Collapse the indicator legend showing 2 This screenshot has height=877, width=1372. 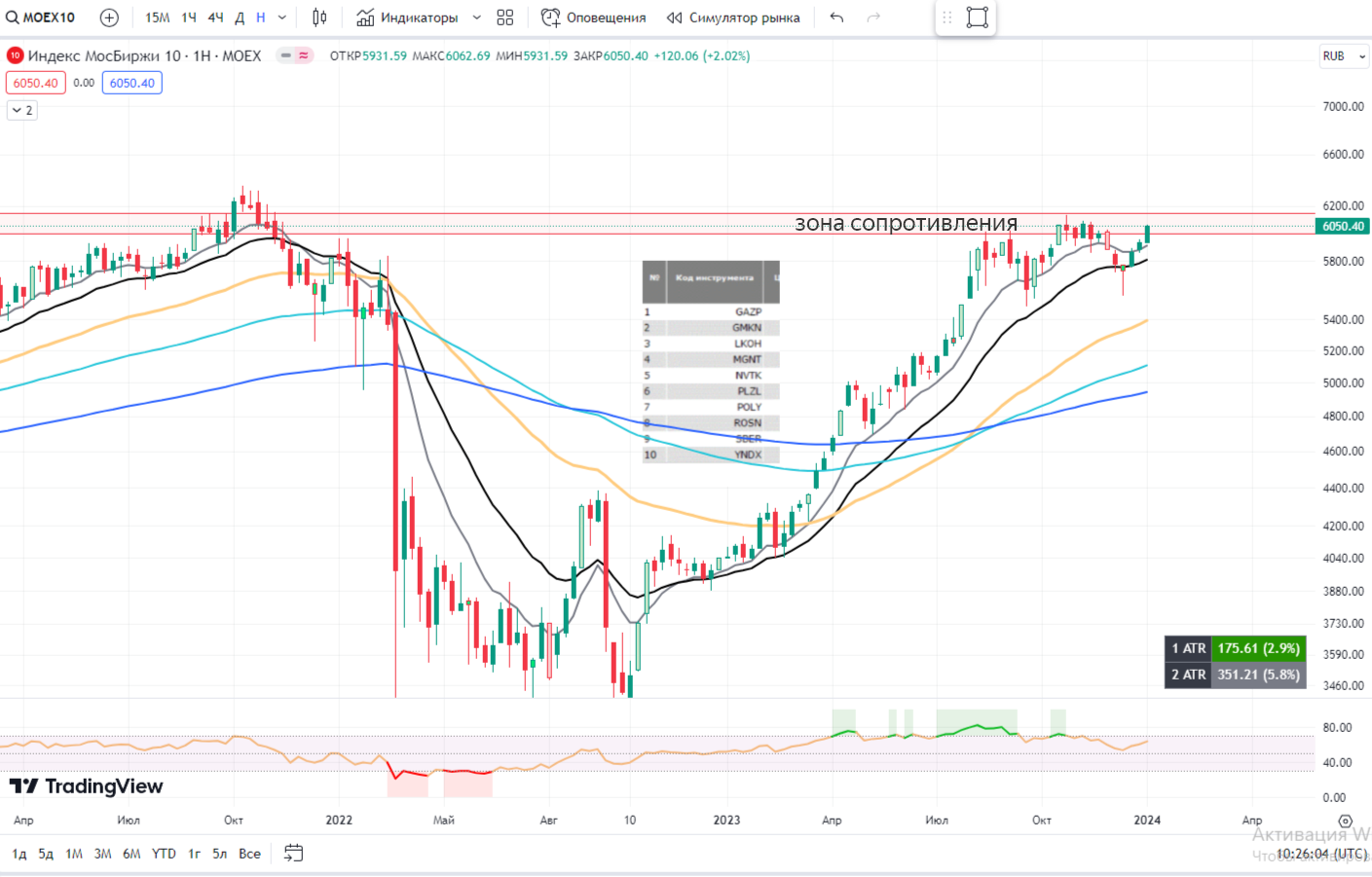point(22,110)
